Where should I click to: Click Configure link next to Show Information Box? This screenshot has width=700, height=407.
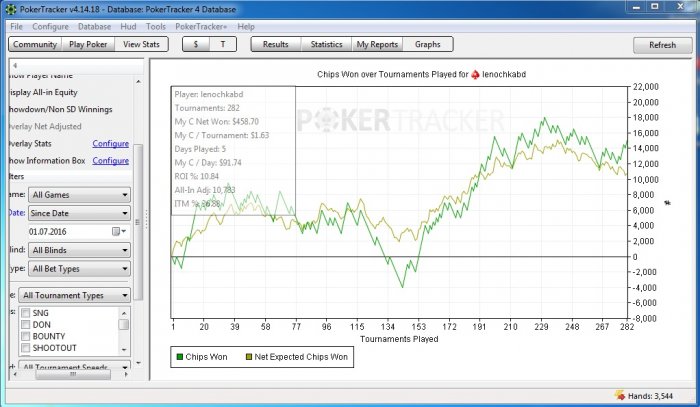[x=111, y=161]
